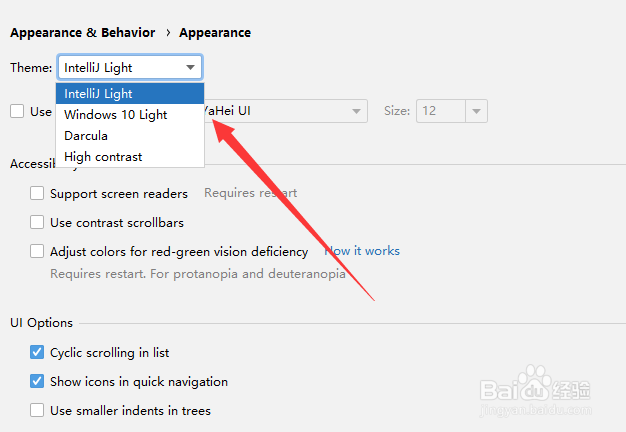
Task: Enable Use custom font checkbox
Action: [x=17, y=111]
